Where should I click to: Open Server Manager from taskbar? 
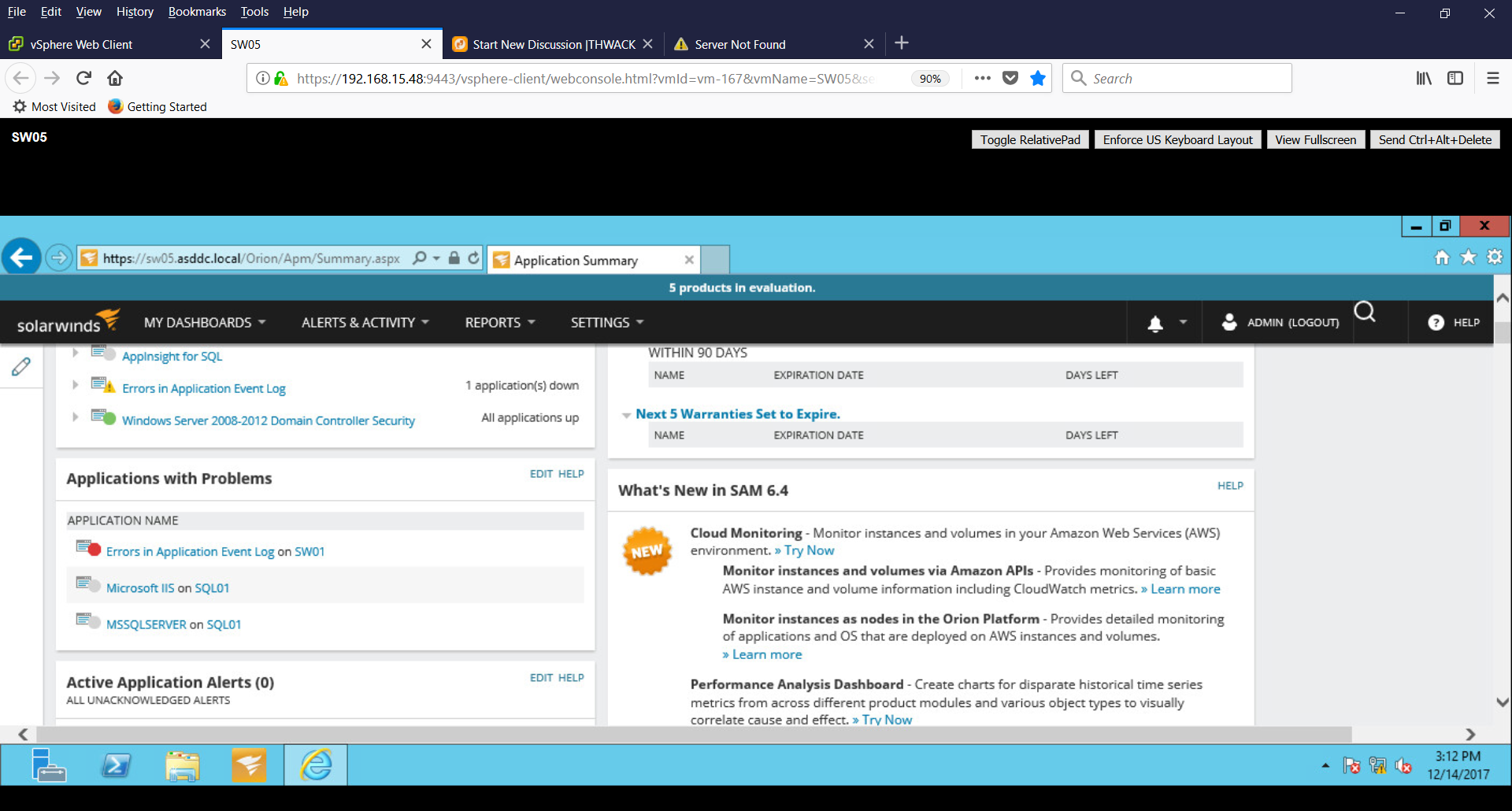[x=48, y=765]
